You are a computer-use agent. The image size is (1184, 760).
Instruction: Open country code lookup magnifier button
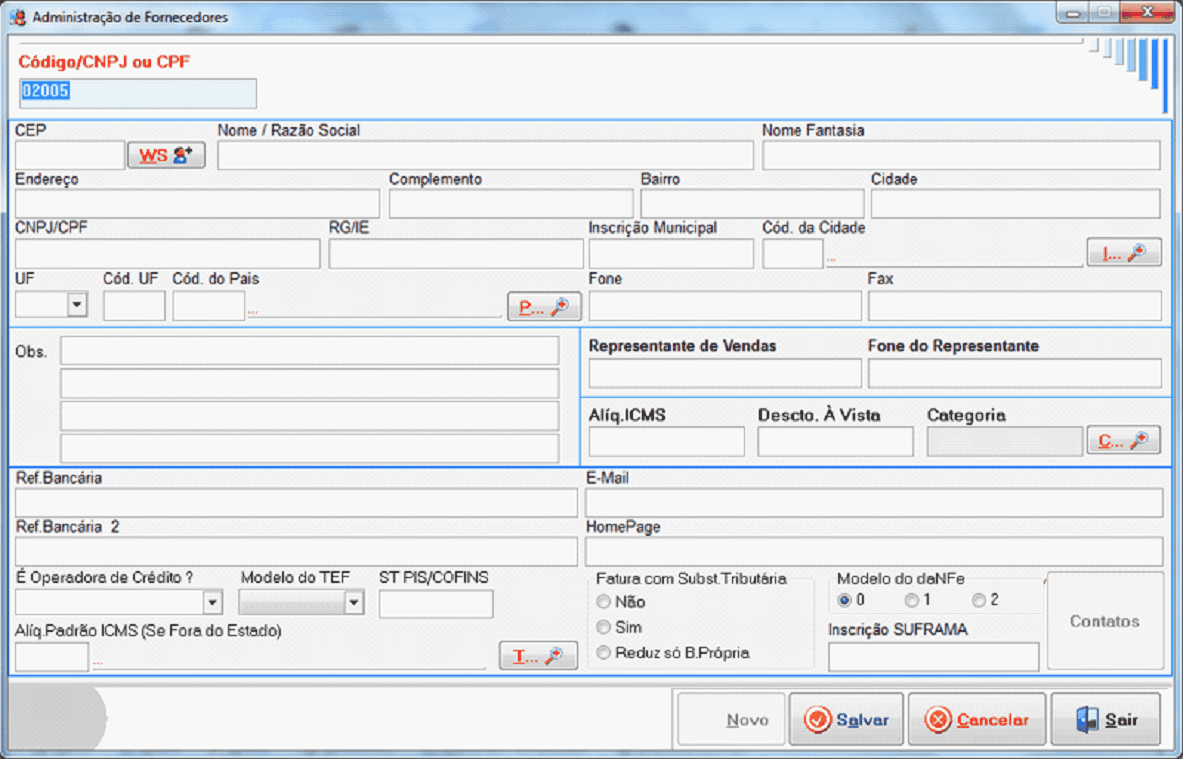(x=544, y=306)
